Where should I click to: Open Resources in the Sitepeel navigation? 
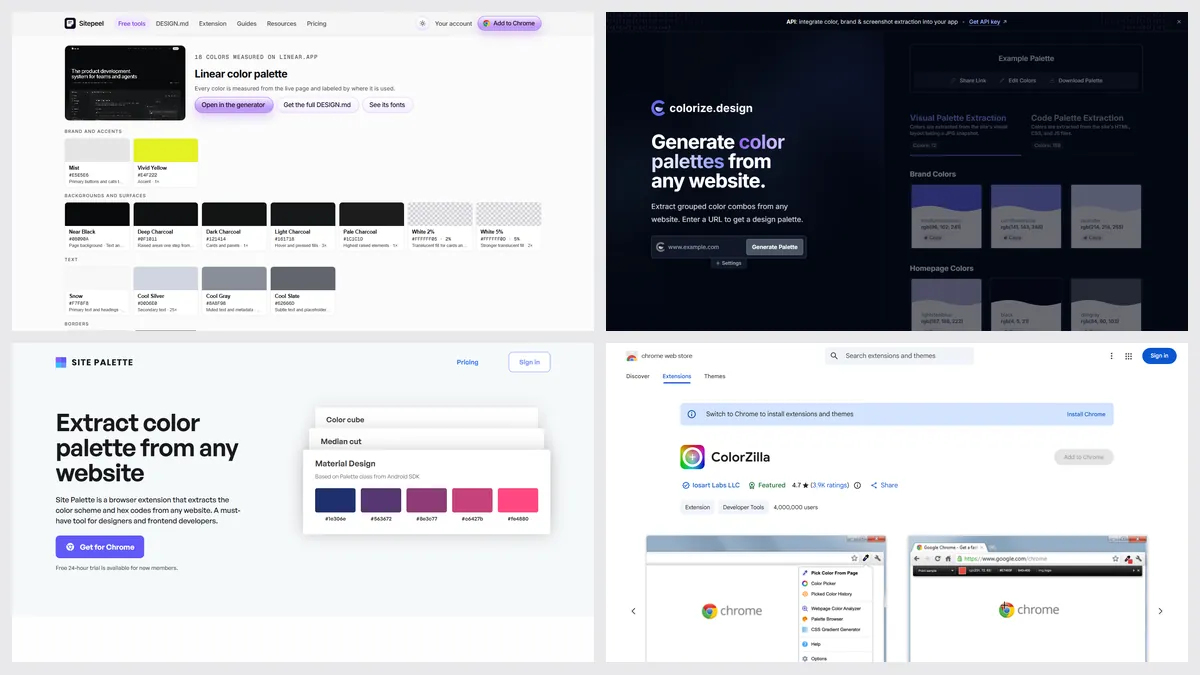[x=282, y=23]
